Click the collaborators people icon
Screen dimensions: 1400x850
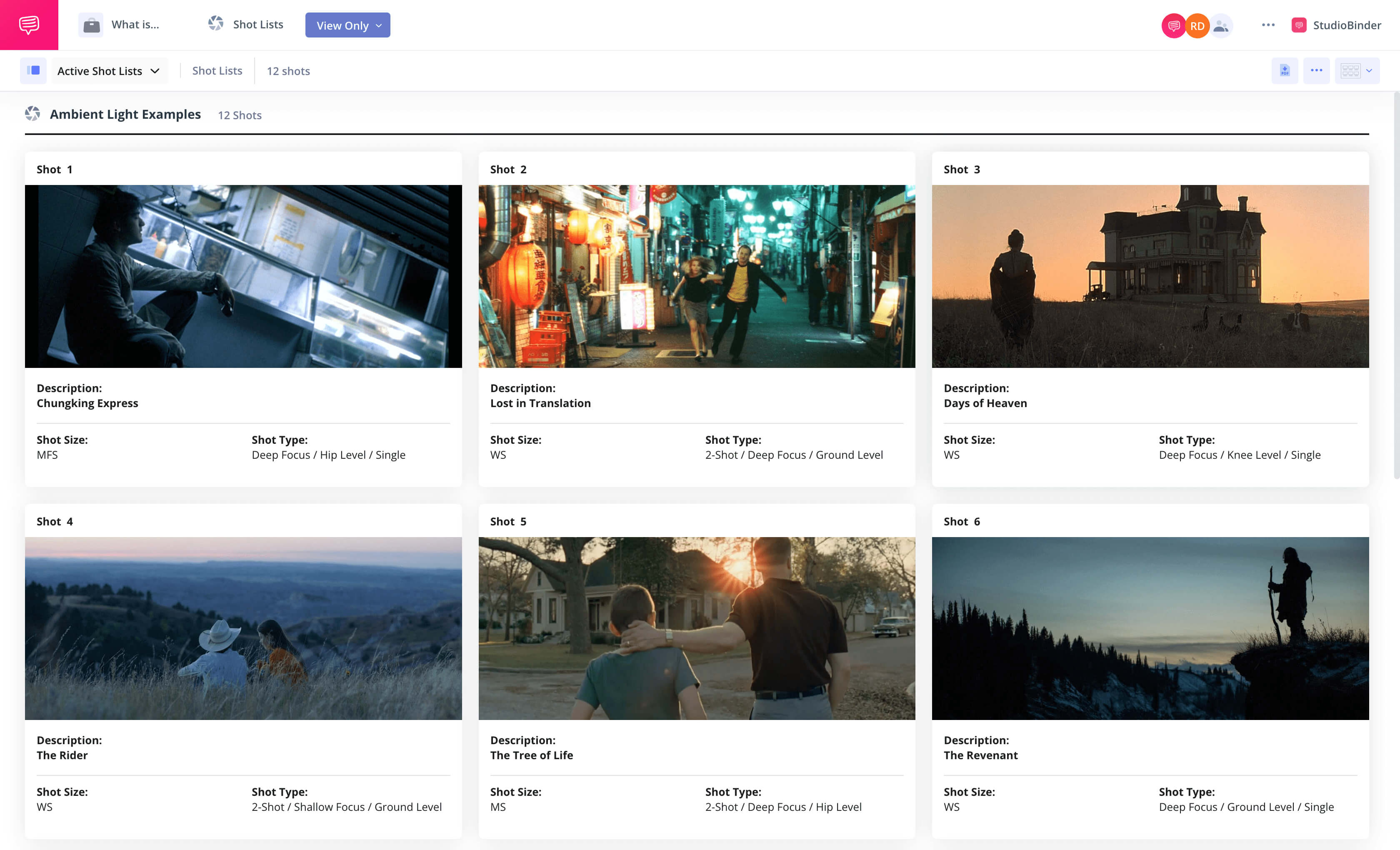(x=1220, y=25)
